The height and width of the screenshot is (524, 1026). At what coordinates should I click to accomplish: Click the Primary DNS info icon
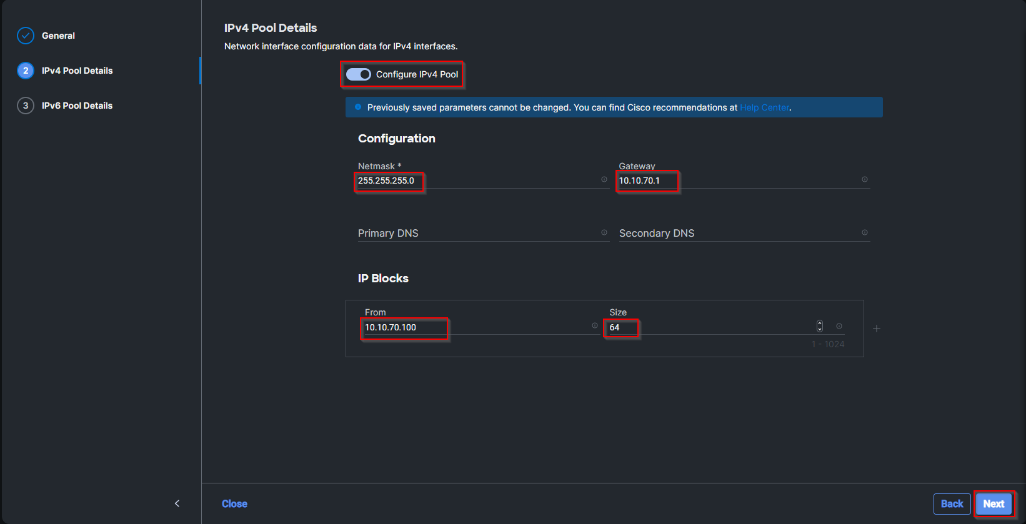pos(604,233)
